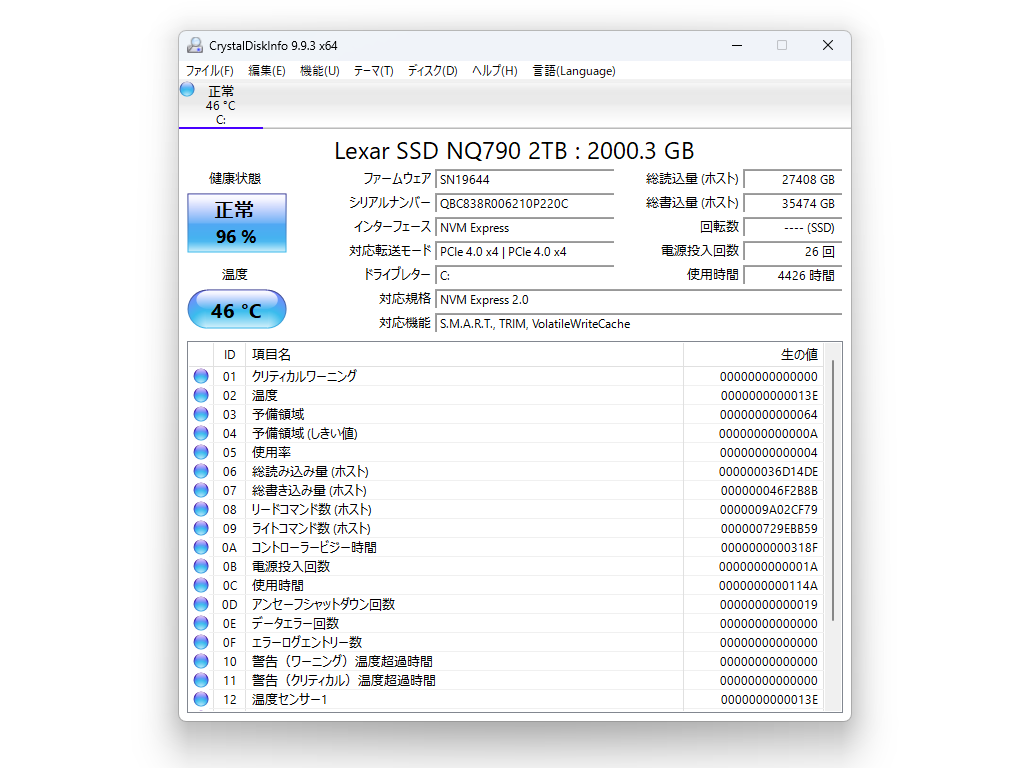Click status orb for row 0C 使用時間
The image size is (1024, 768).
(201, 585)
